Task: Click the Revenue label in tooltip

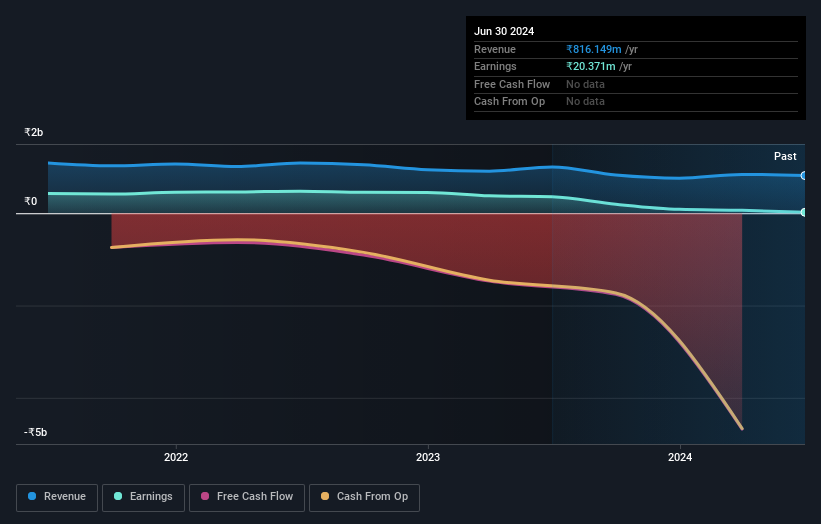Action: (x=495, y=49)
